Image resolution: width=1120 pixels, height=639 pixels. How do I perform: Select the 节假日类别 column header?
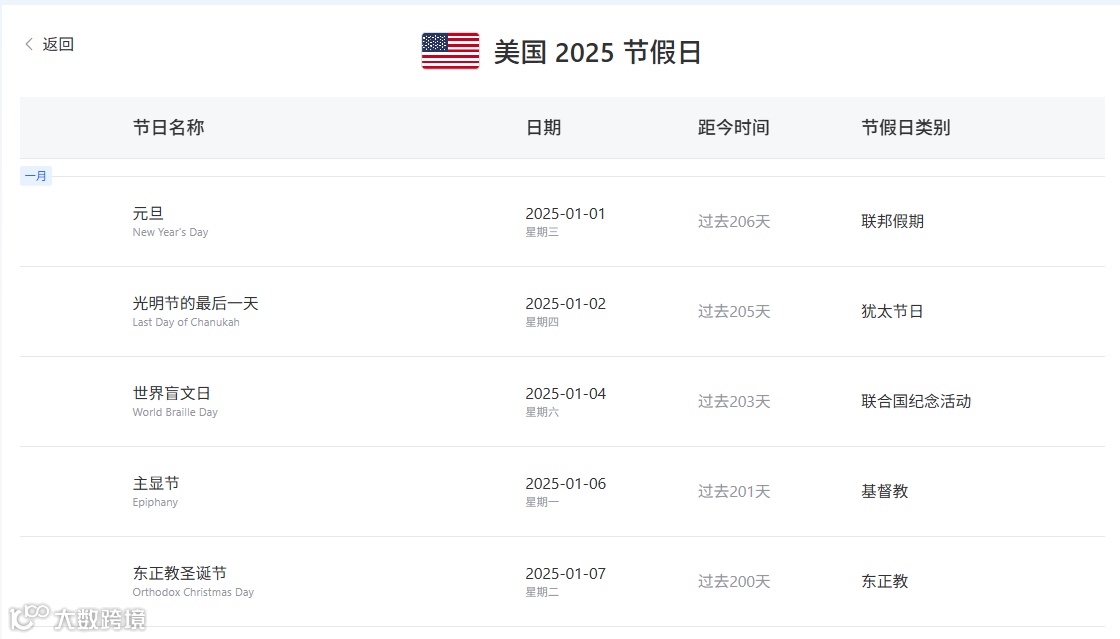click(906, 128)
